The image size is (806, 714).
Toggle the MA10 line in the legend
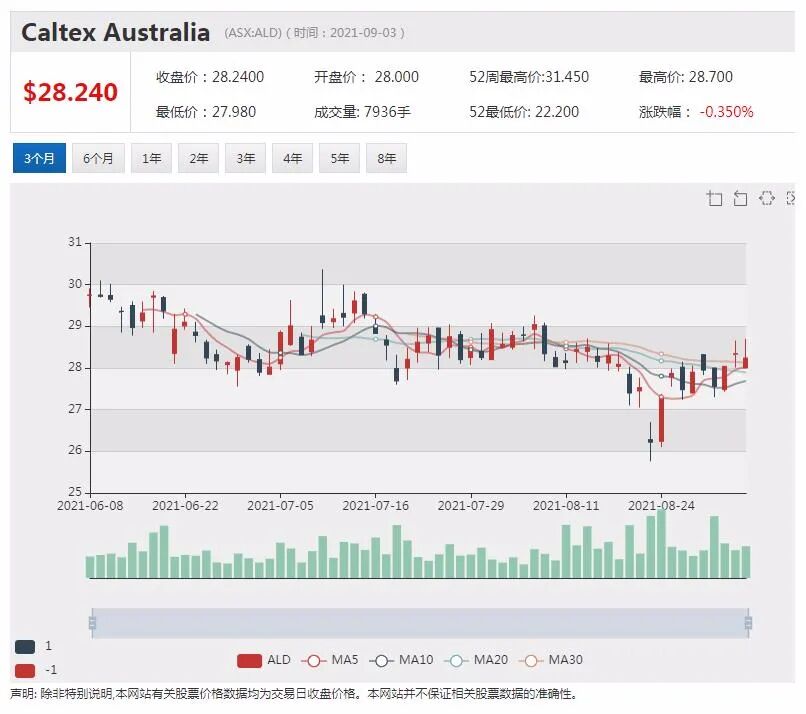tap(401, 660)
